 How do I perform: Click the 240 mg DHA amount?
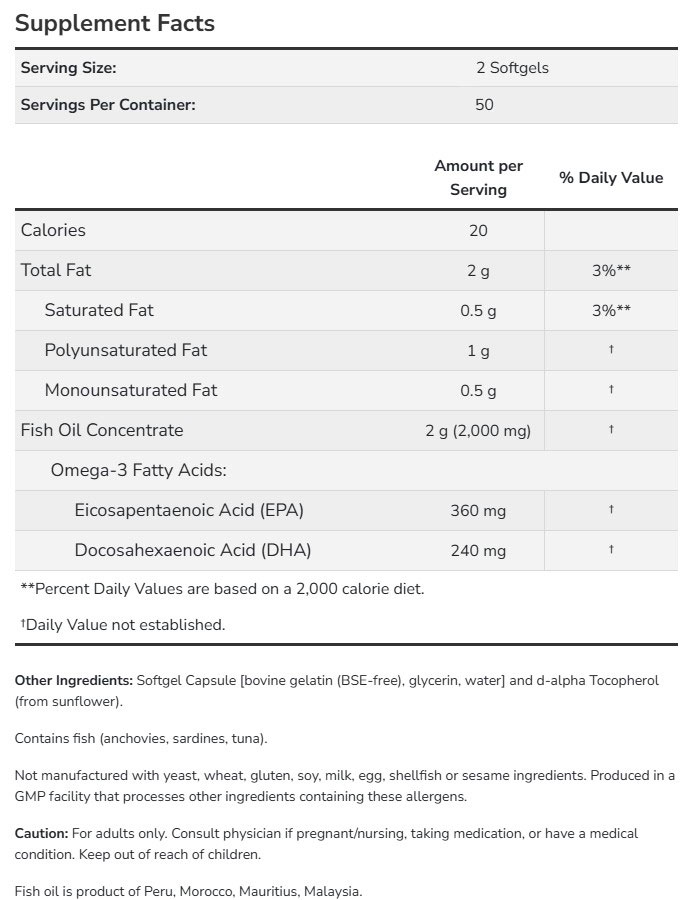[478, 550]
